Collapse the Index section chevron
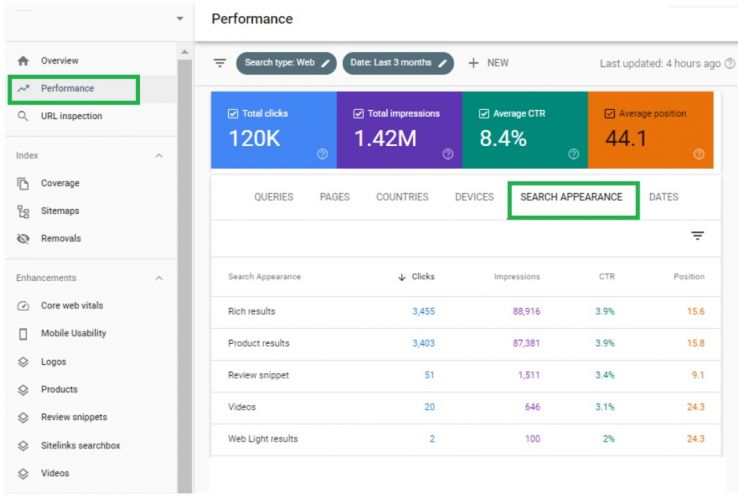The height and width of the screenshot is (499, 738). pyautogui.click(x=159, y=156)
